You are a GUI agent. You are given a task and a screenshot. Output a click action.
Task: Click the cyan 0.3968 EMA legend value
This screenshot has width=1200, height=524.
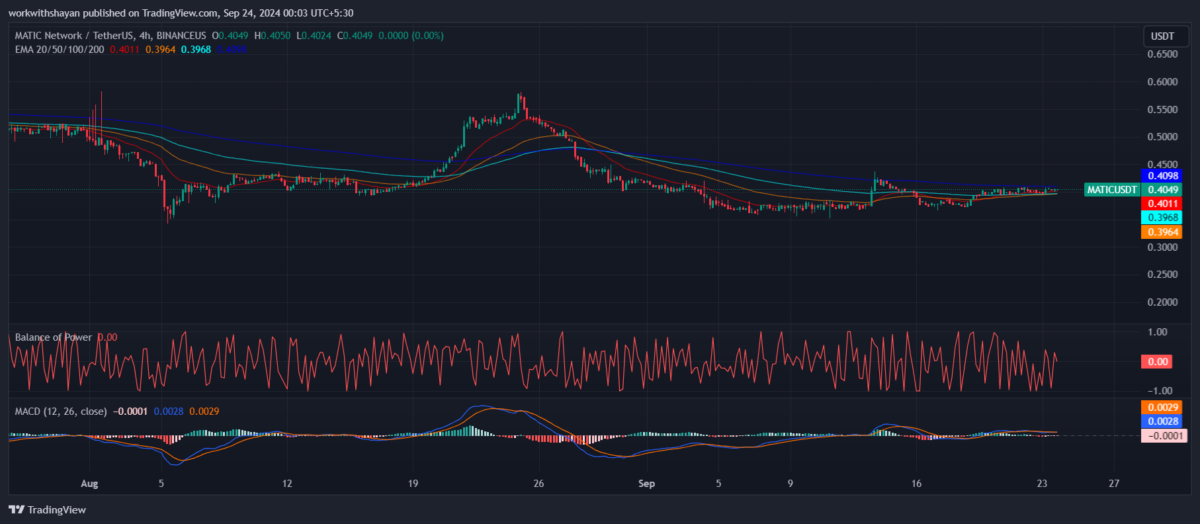(x=195, y=48)
